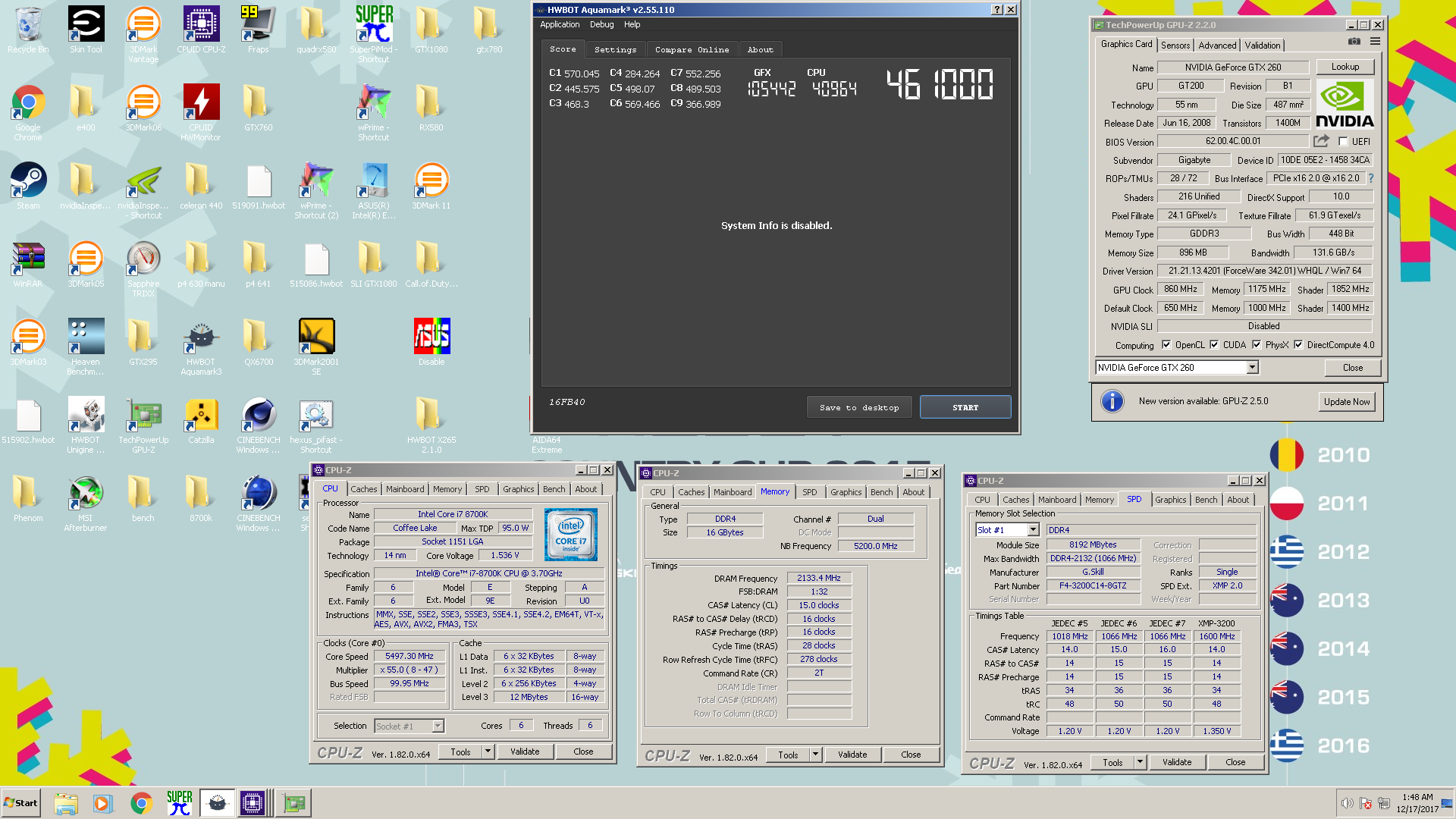The image size is (1456, 819).
Task: Click GPU Name field NVIDIA GeForce GTX 260
Action: tap(1233, 67)
